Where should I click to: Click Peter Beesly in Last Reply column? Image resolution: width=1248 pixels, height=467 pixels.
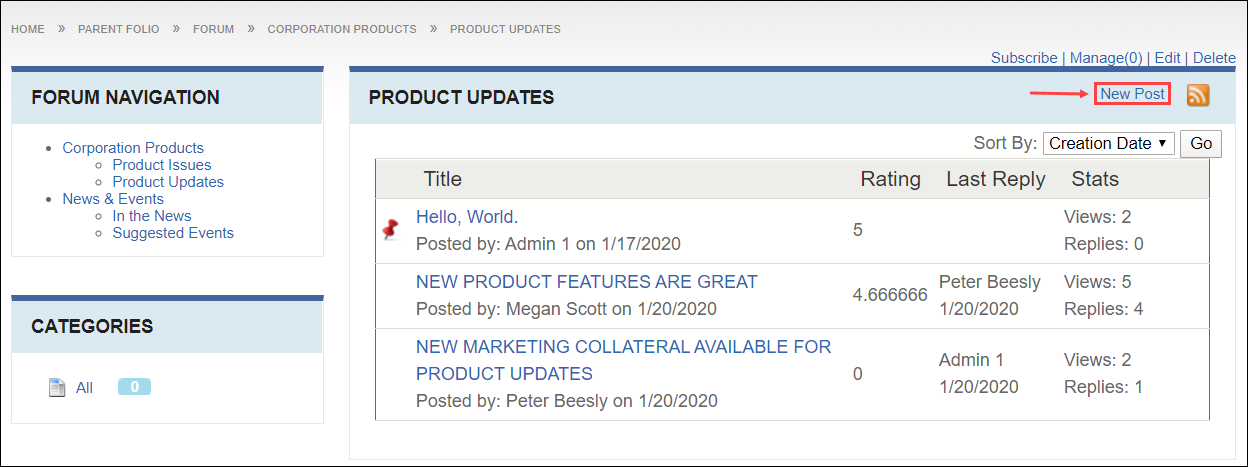point(990,282)
